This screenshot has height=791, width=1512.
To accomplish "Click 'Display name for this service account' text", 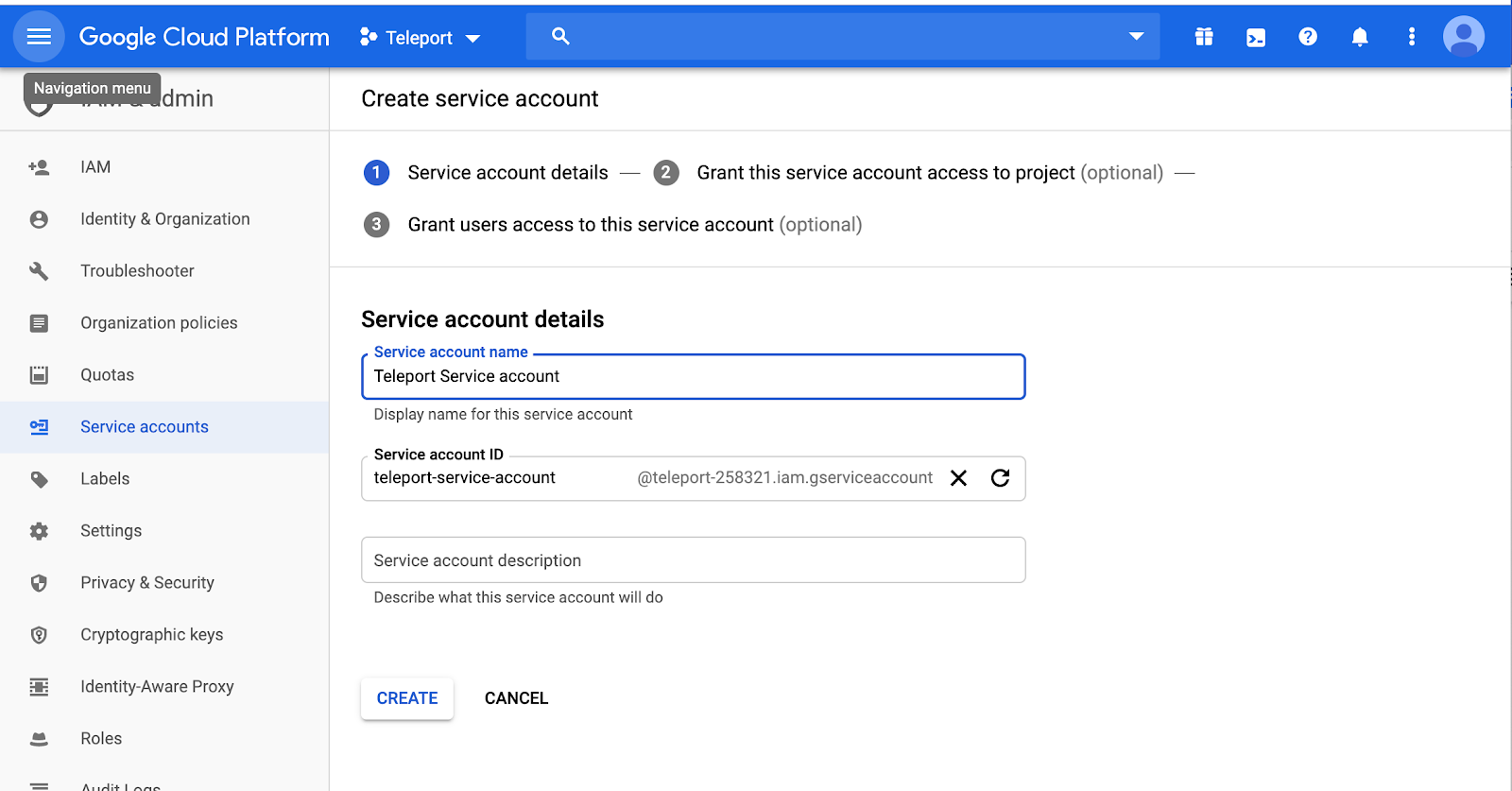I will click(503, 415).
